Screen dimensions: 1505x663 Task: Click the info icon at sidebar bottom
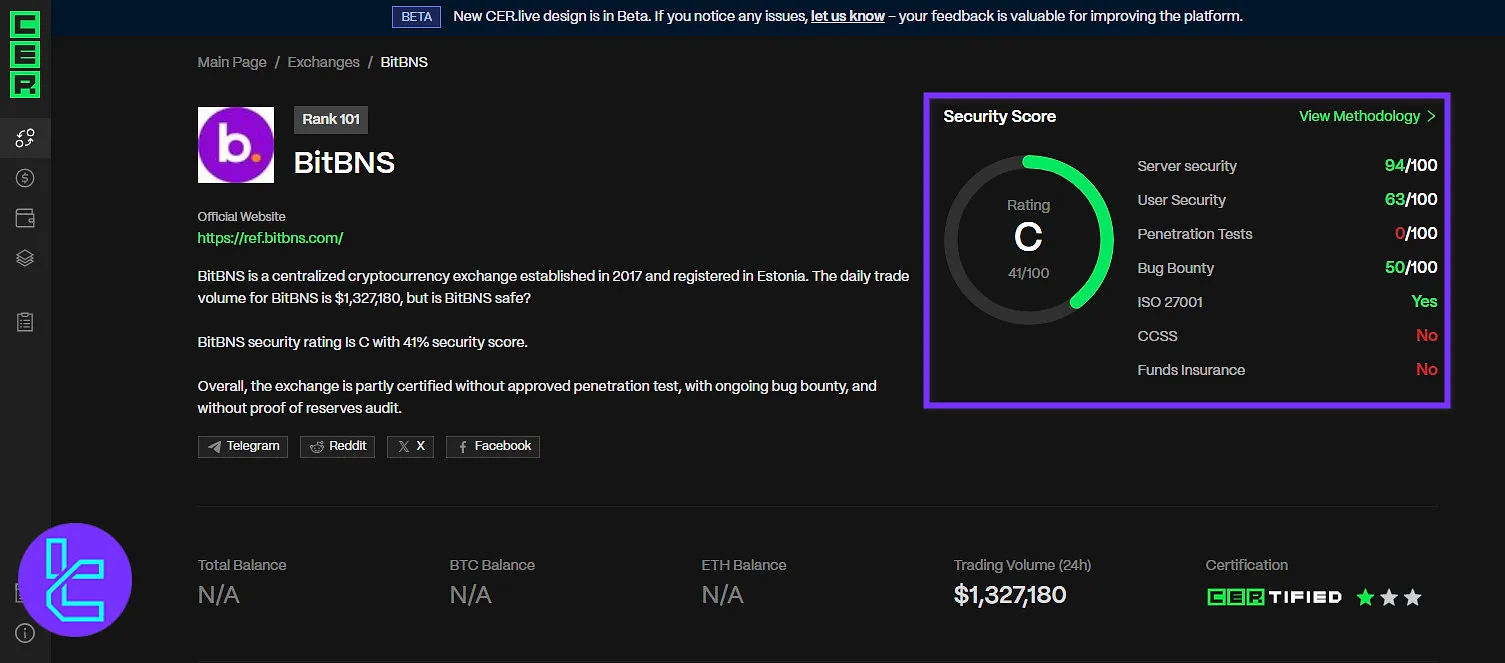25,633
